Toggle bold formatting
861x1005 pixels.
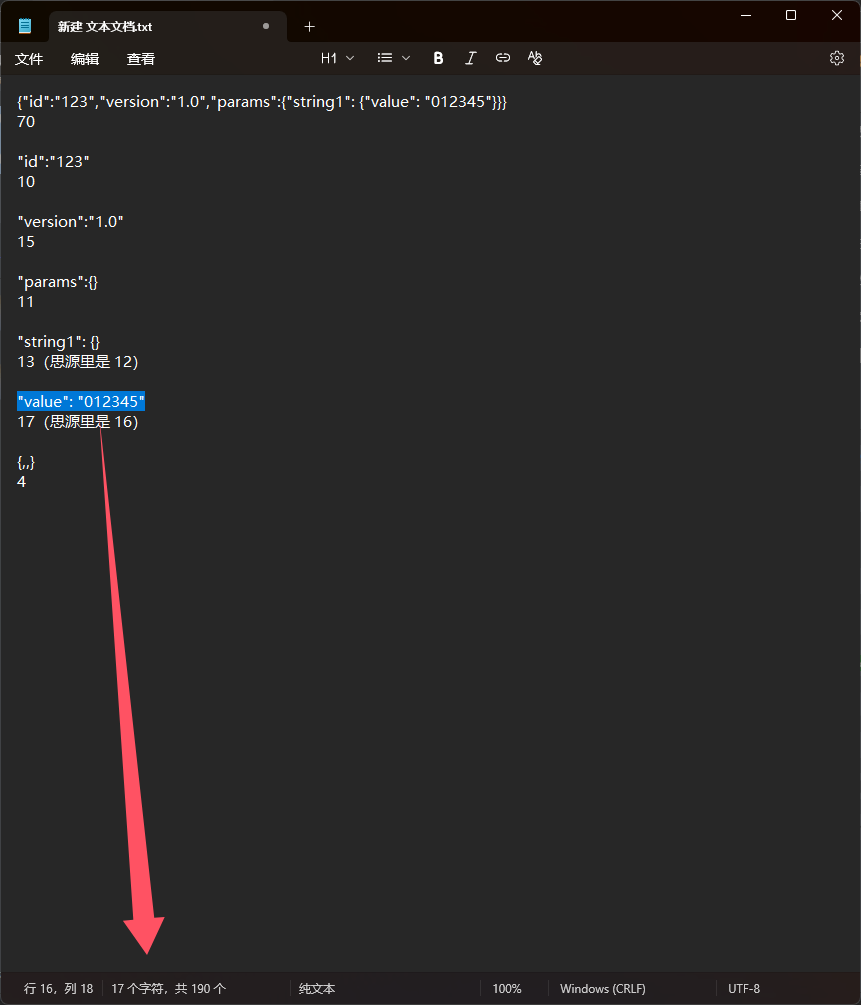(x=438, y=58)
